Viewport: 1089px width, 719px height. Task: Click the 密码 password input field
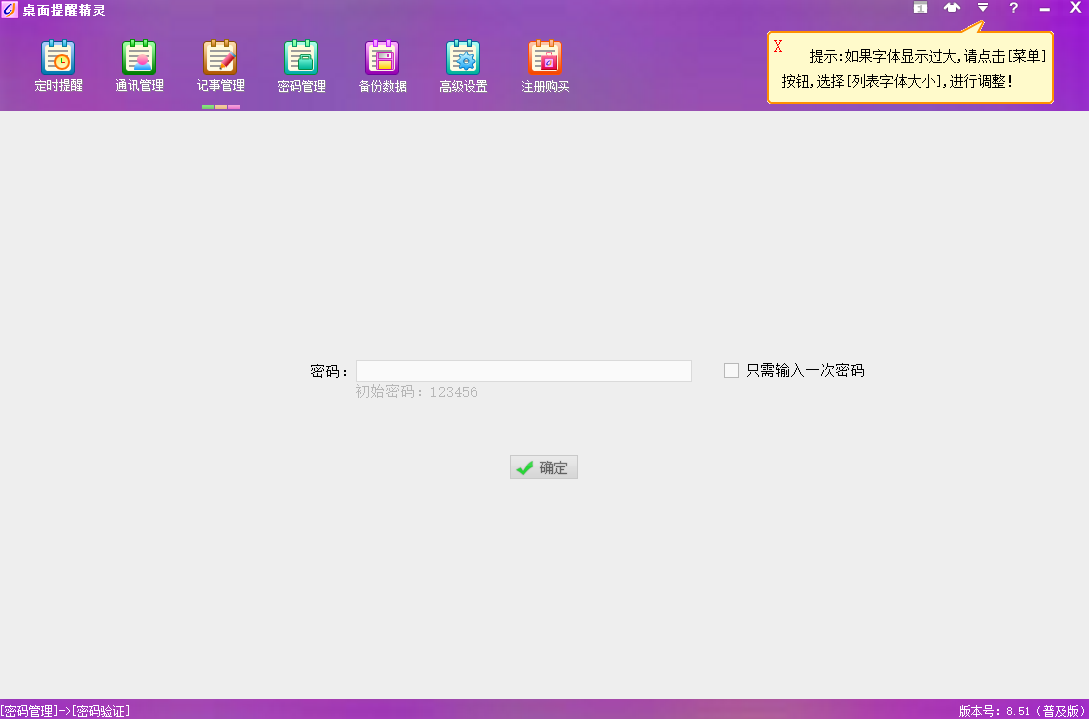[524, 371]
